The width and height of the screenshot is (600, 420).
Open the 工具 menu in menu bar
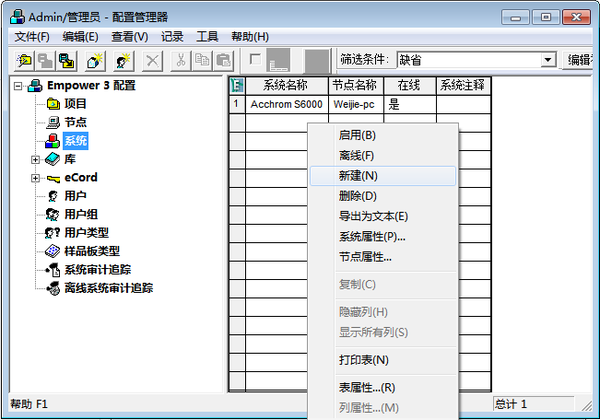tap(207, 37)
